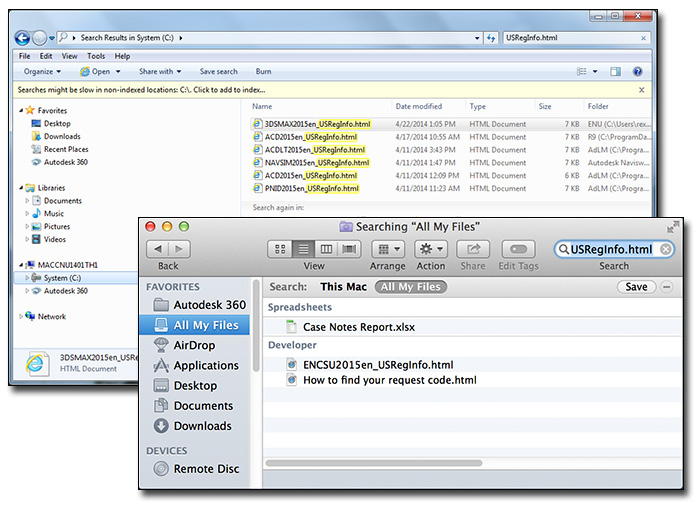Screen dimensions: 696x506
Task: Open the view options dropdown arrow
Action: (595, 71)
